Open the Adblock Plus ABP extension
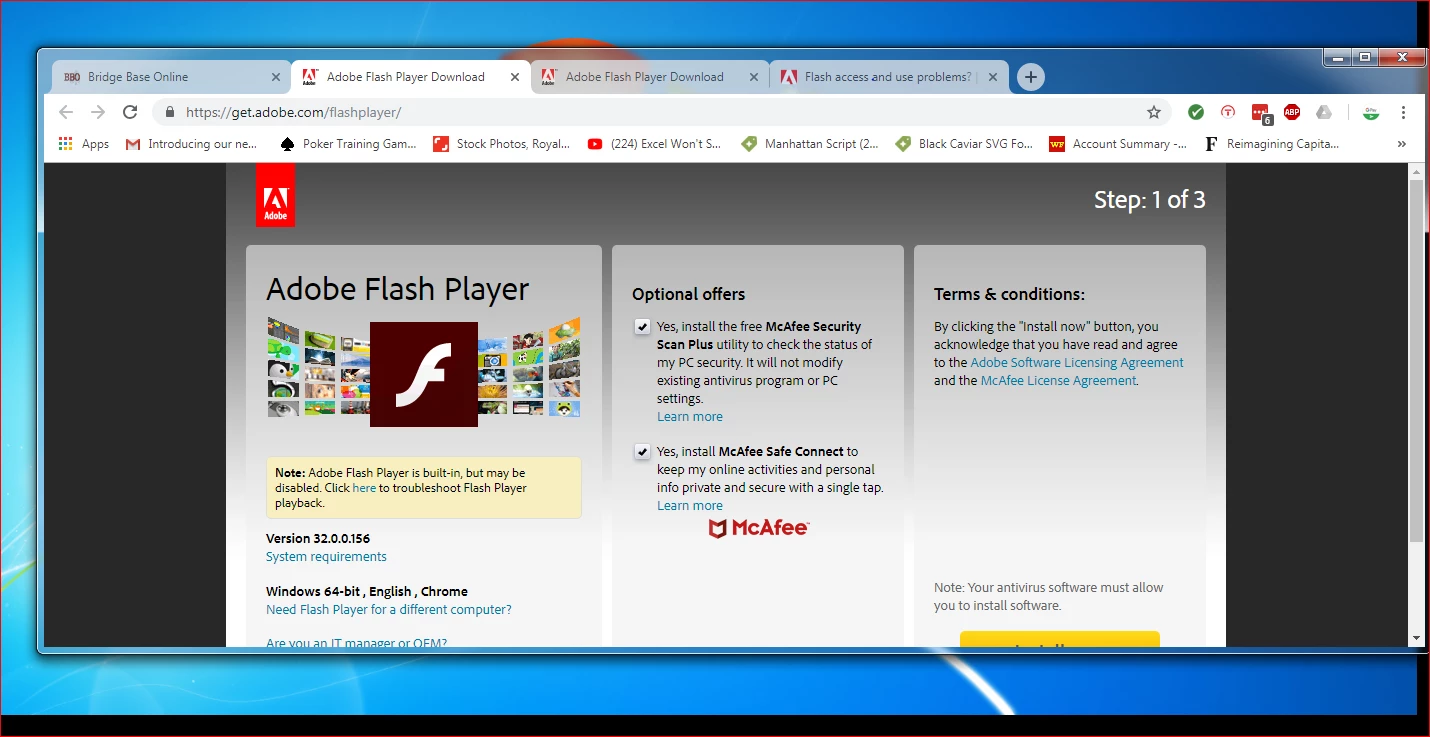 pos(1292,112)
